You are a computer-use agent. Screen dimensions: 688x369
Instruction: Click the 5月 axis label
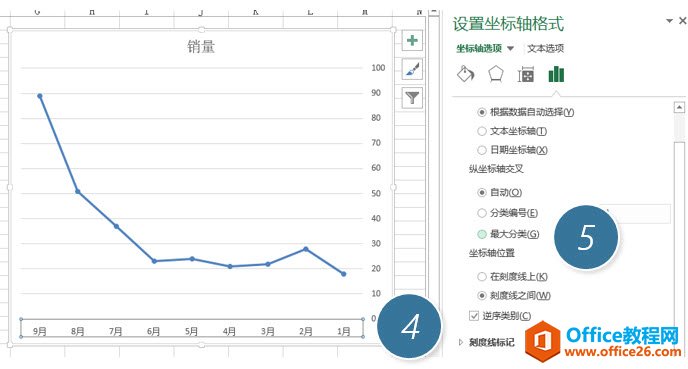pyautogui.click(x=191, y=332)
